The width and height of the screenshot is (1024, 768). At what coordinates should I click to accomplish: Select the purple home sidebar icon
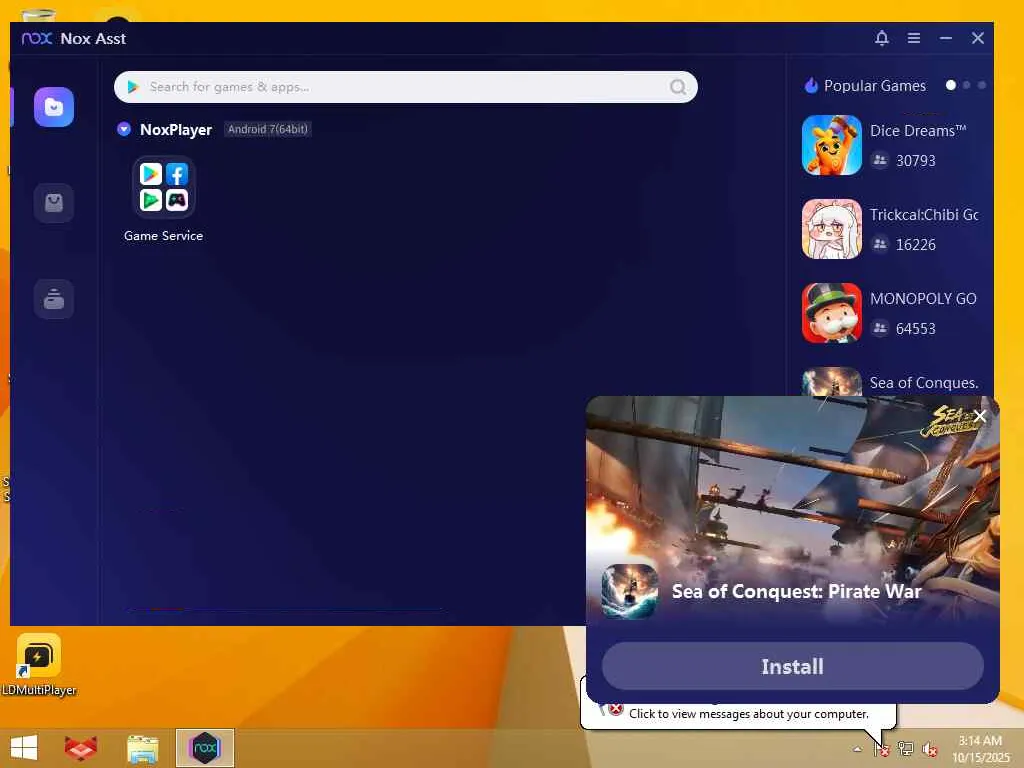(54, 106)
